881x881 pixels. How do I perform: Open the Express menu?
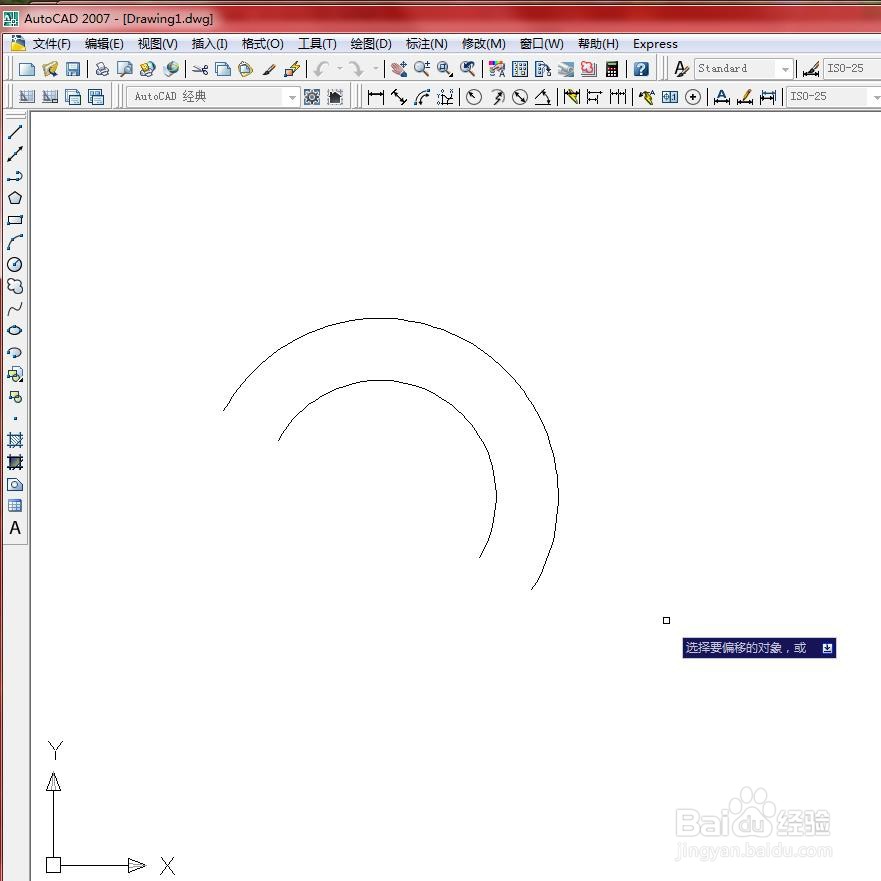pyautogui.click(x=655, y=44)
